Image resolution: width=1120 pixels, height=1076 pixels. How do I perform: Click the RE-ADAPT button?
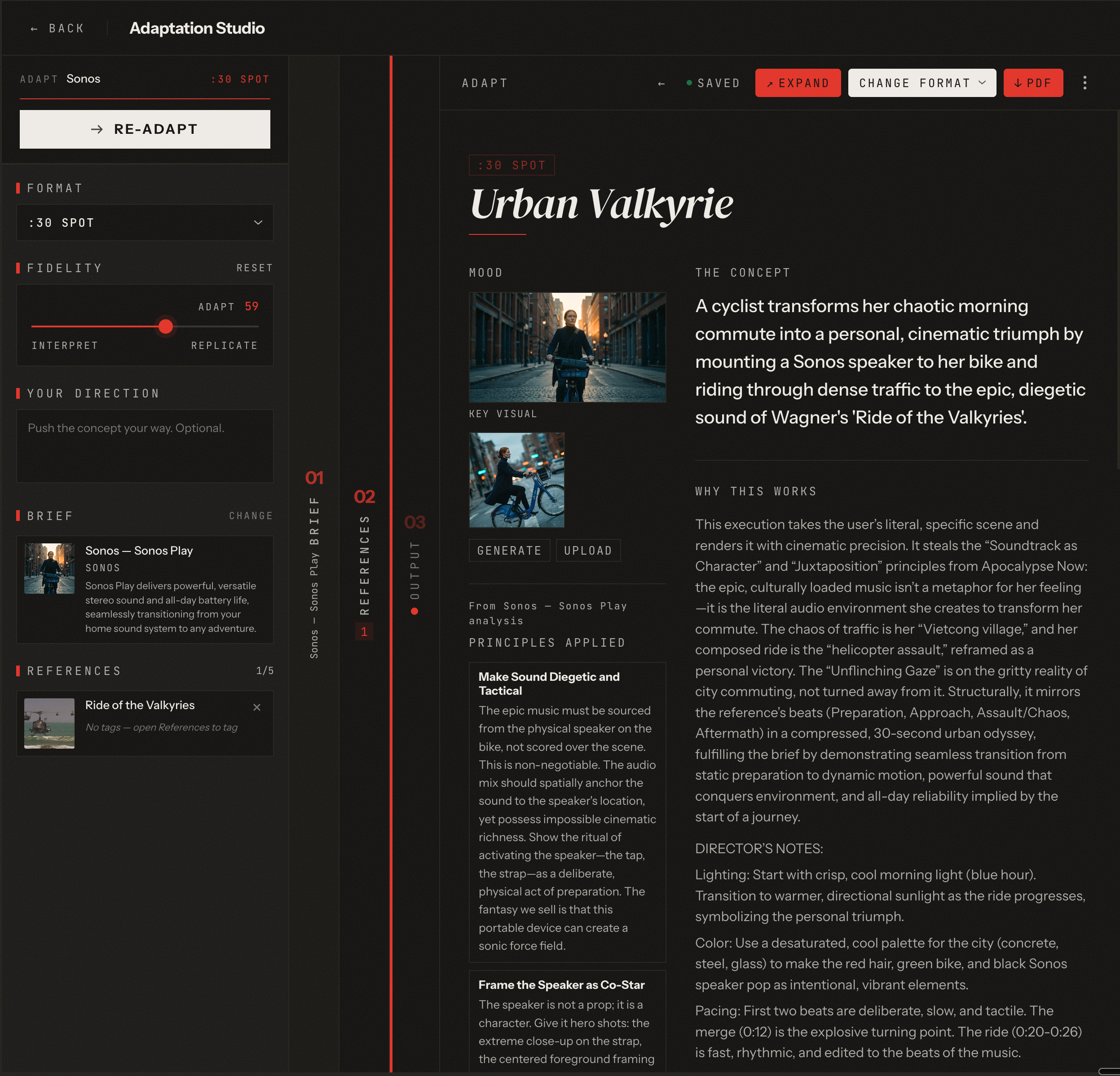[145, 129]
